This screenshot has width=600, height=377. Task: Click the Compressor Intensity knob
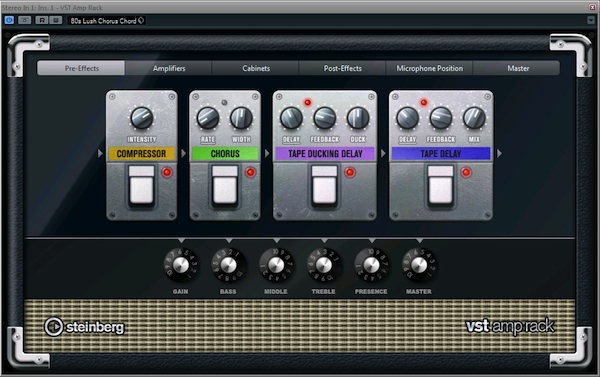[x=142, y=118]
